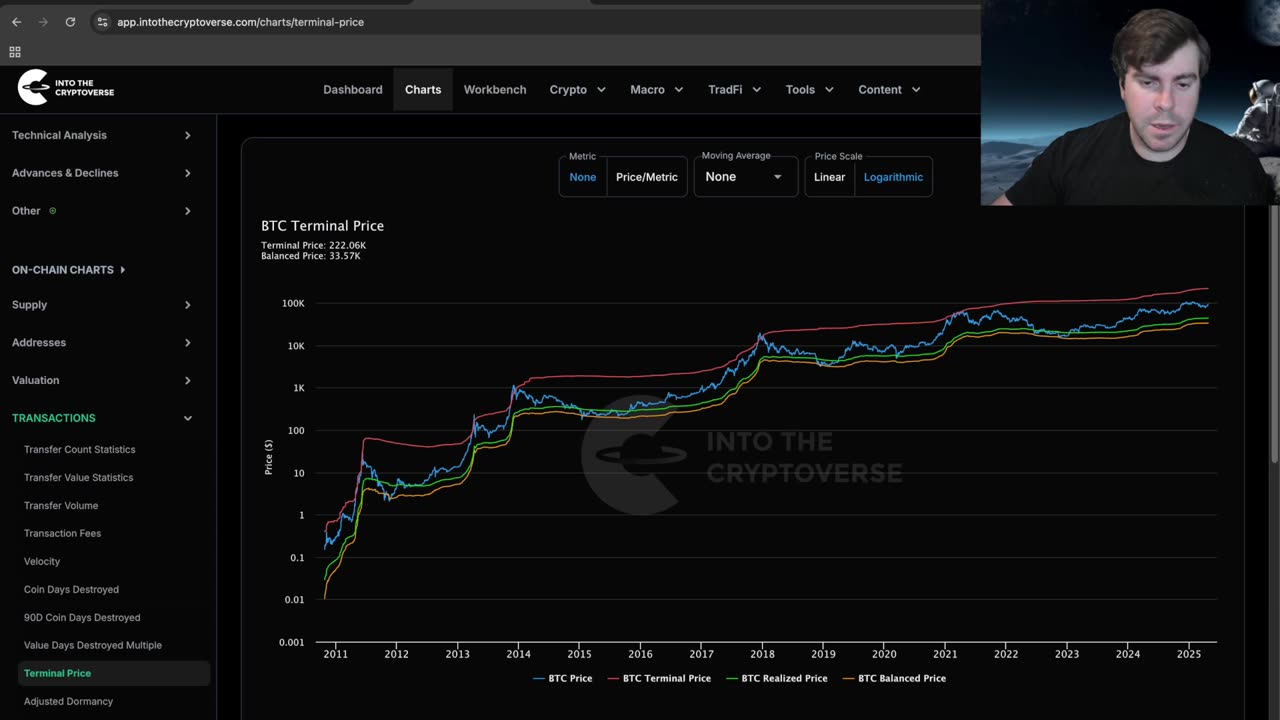Open 90D Coin Days Destroyed chart
The width and height of the screenshot is (1280, 720).
(82, 618)
